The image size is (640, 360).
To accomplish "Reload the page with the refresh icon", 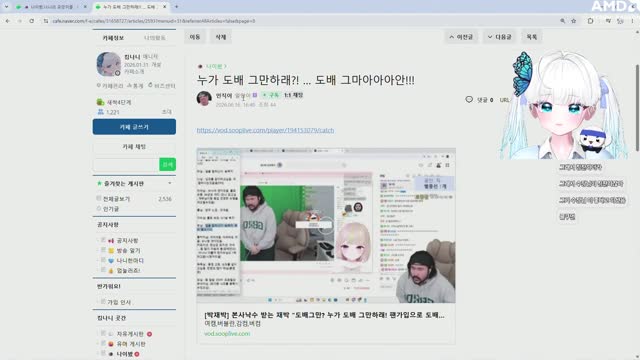I will pyautogui.click(x=31, y=21).
